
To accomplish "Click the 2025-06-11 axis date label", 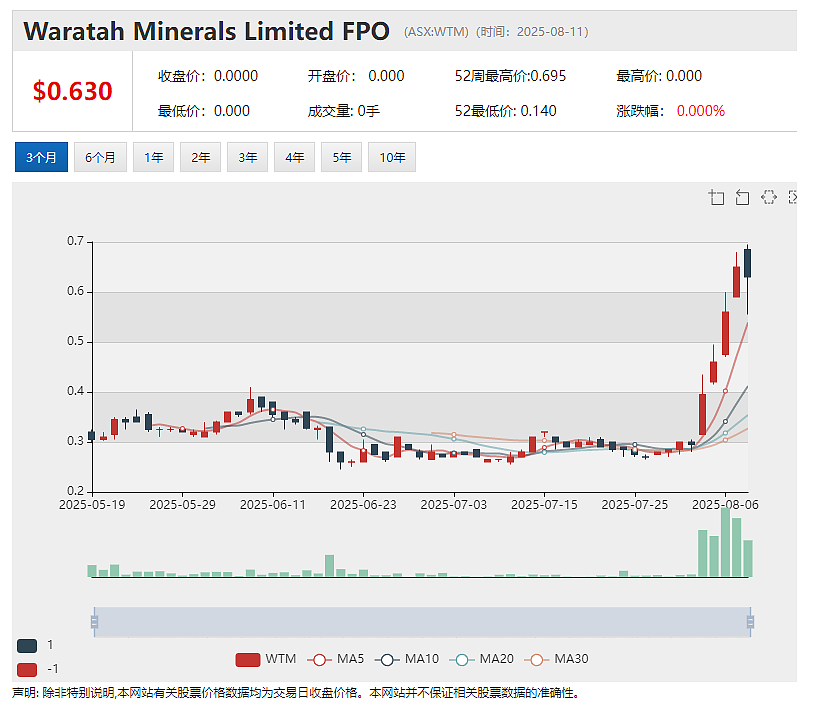I will [273, 505].
